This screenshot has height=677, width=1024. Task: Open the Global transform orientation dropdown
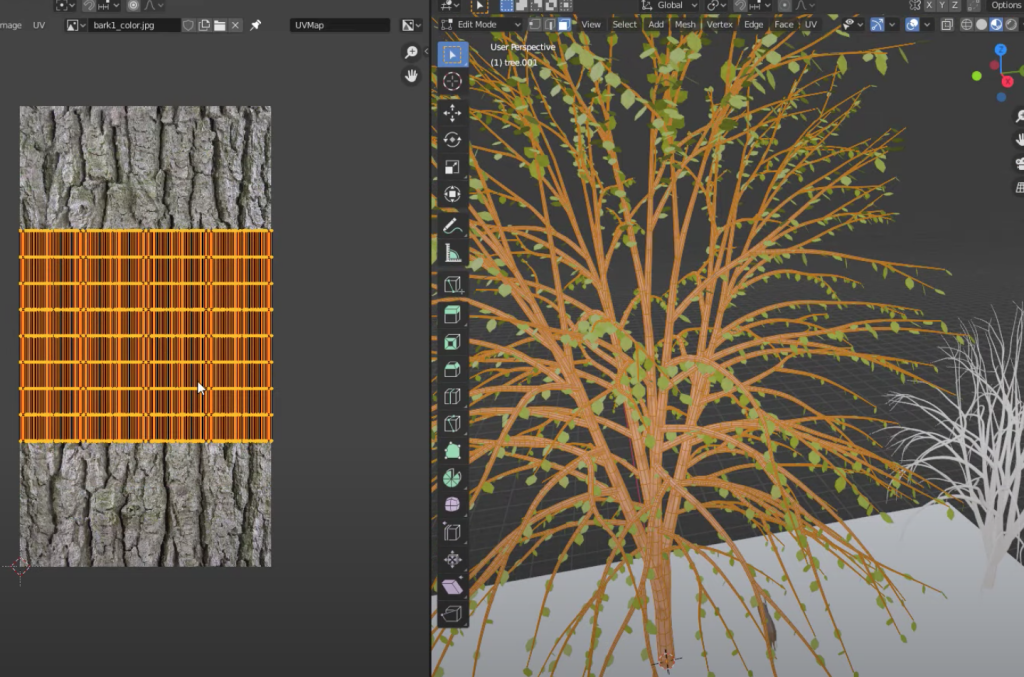pos(669,5)
